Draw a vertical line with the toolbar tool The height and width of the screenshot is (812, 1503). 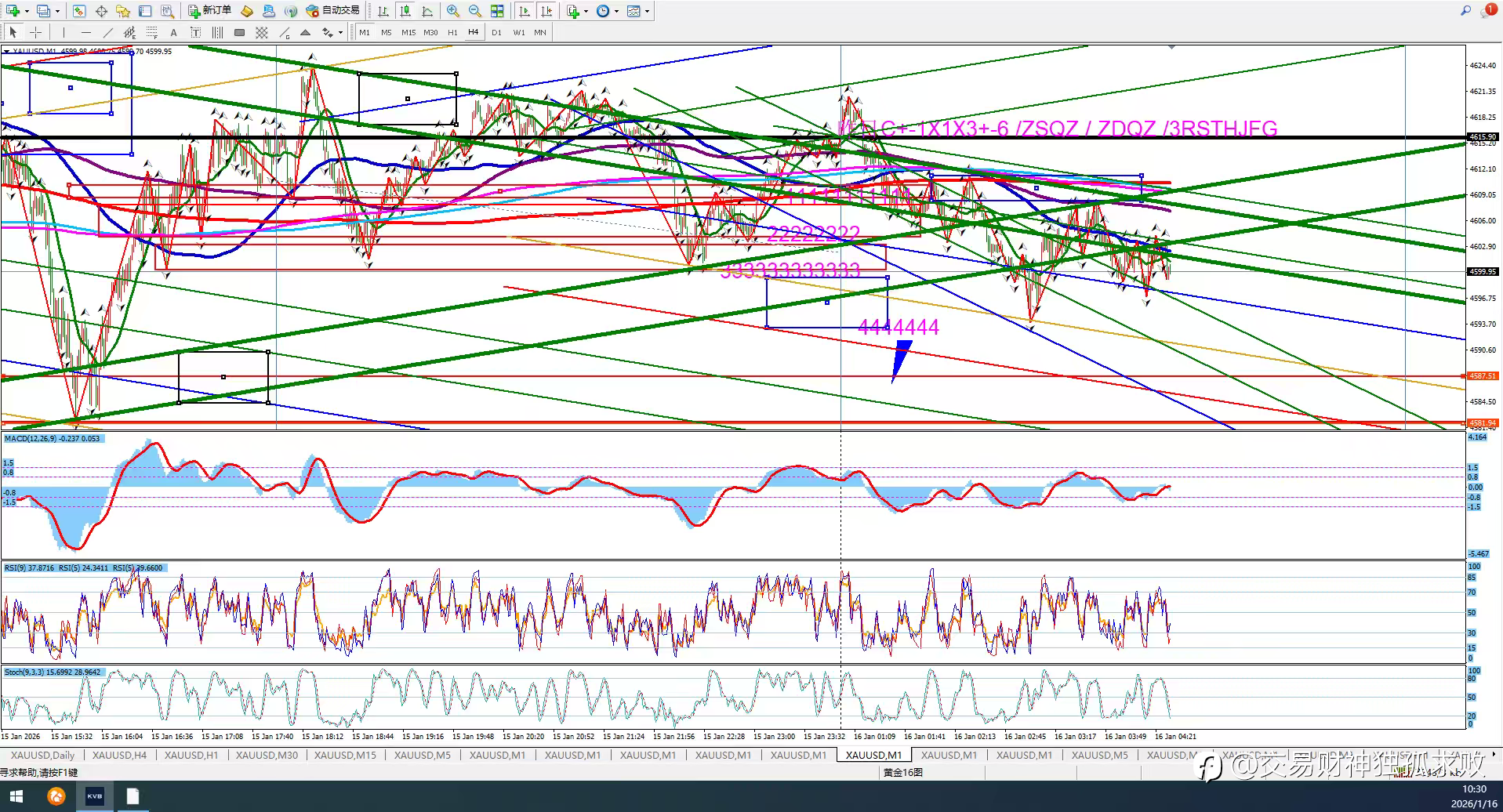click(64, 32)
